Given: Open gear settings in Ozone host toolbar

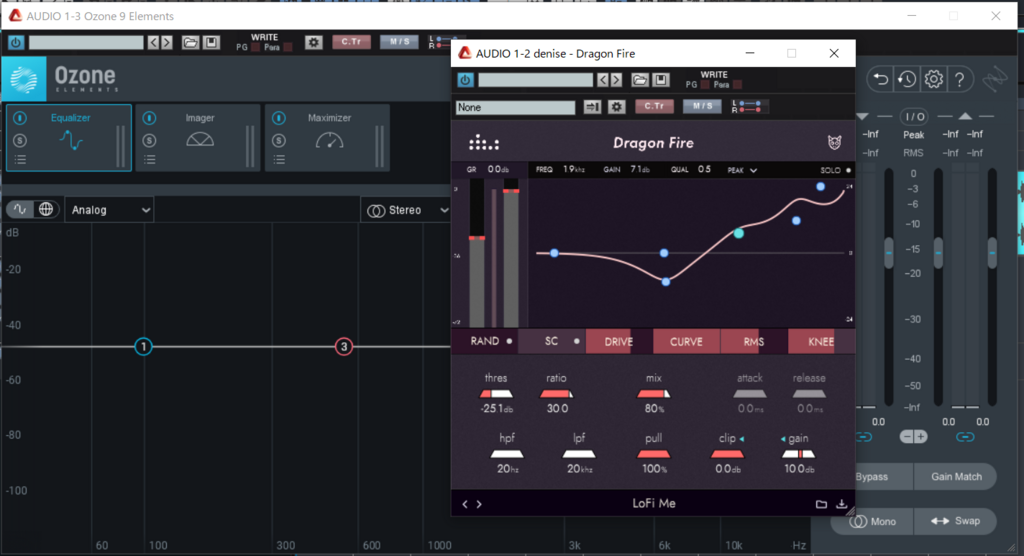Looking at the screenshot, I should tap(313, 42).
